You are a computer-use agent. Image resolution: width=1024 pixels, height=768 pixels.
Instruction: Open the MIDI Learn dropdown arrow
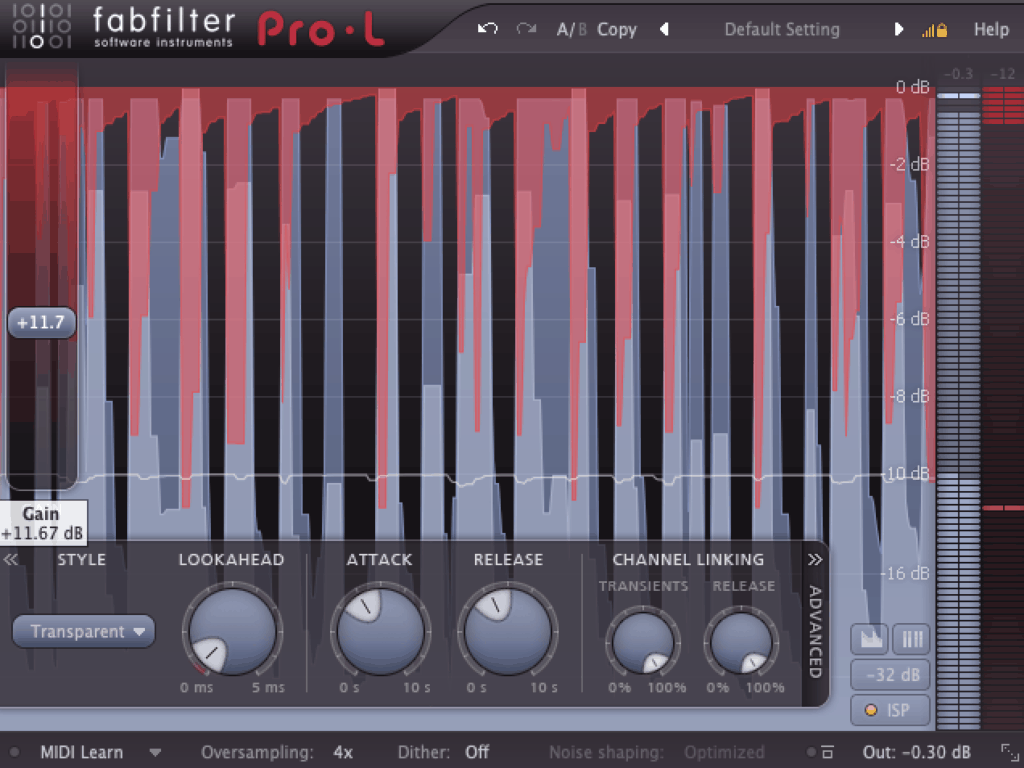pos(155,752)
